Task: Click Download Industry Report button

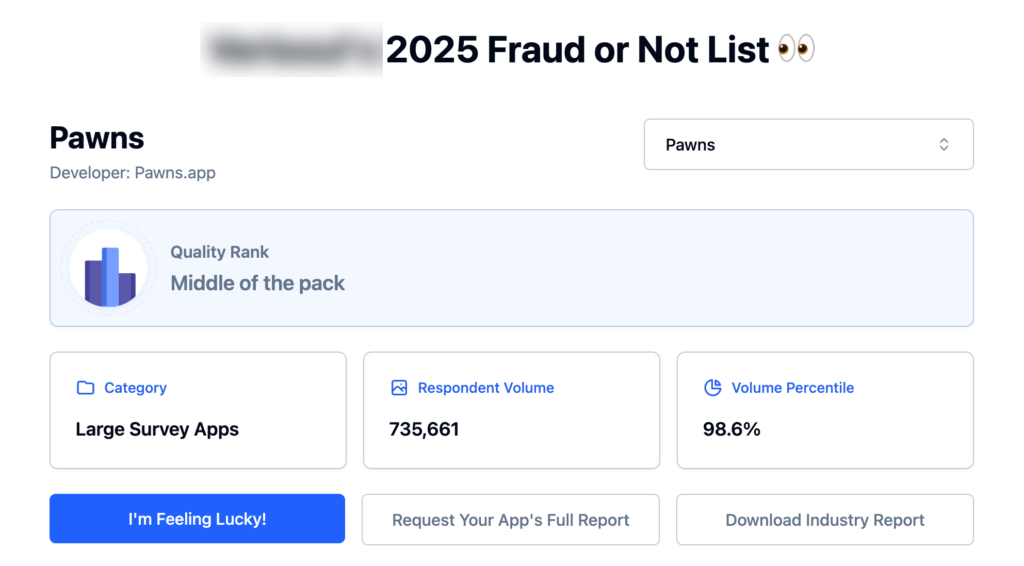Action: (824, 520)
